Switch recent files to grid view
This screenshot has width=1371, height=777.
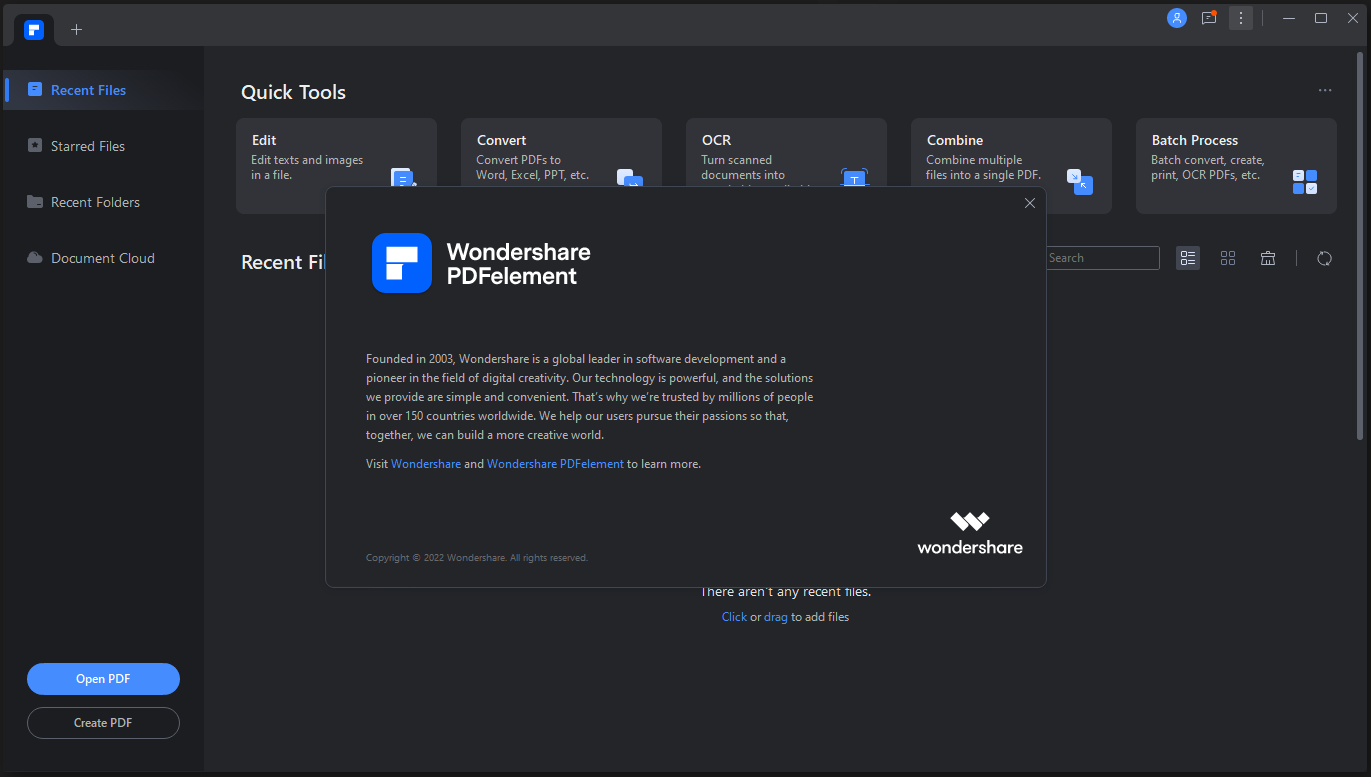click(x=1228, y=258)
